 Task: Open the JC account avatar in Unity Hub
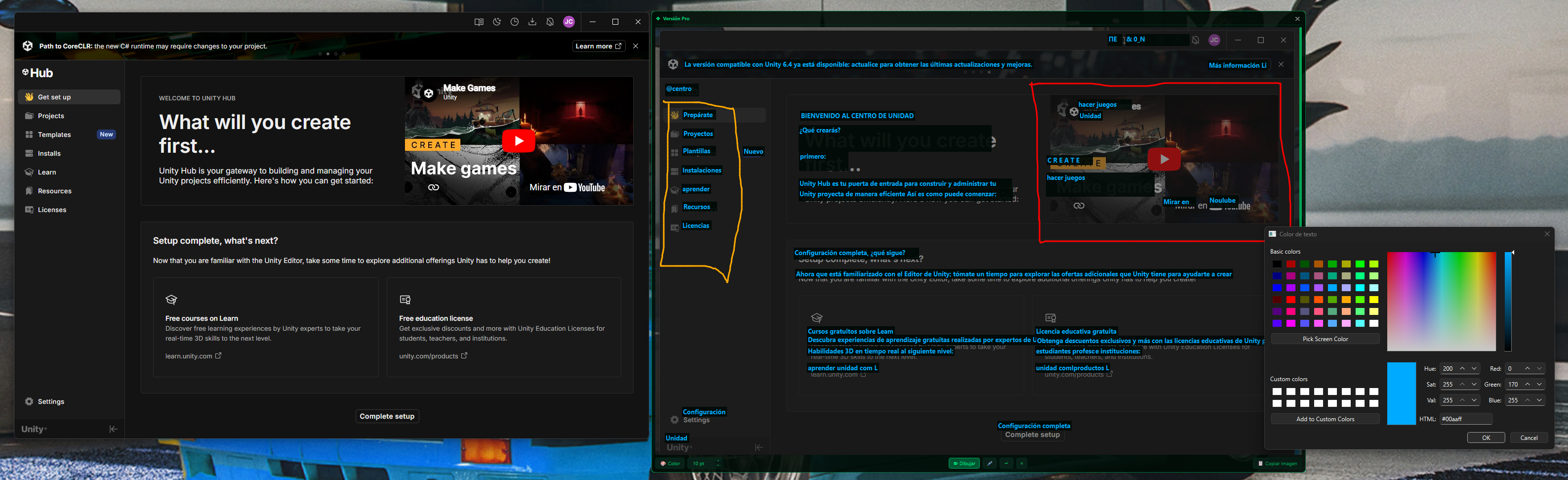(x=569, y=22)
